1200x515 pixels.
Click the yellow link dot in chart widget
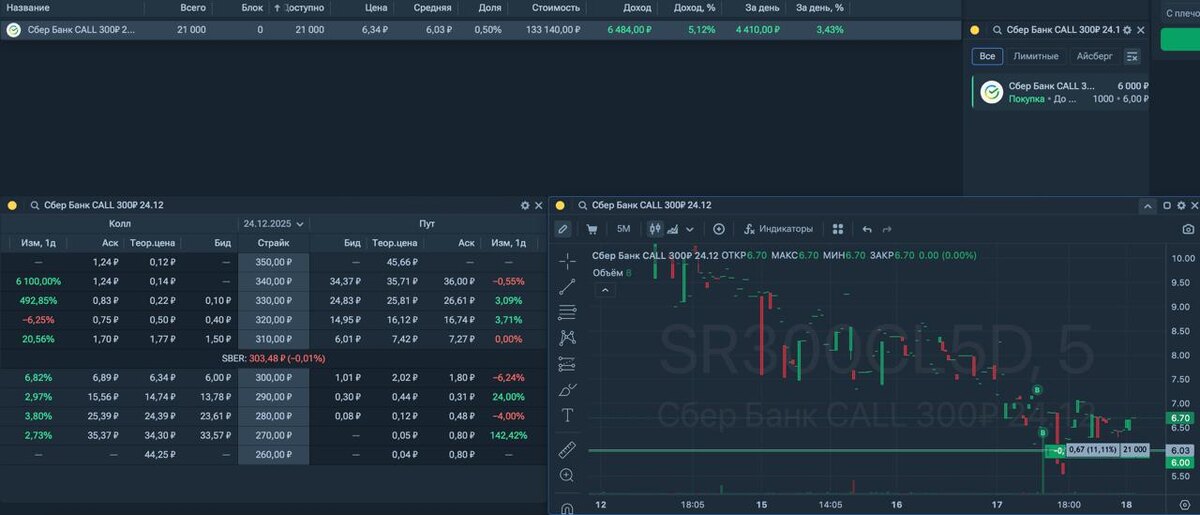(x=558, y=205)
